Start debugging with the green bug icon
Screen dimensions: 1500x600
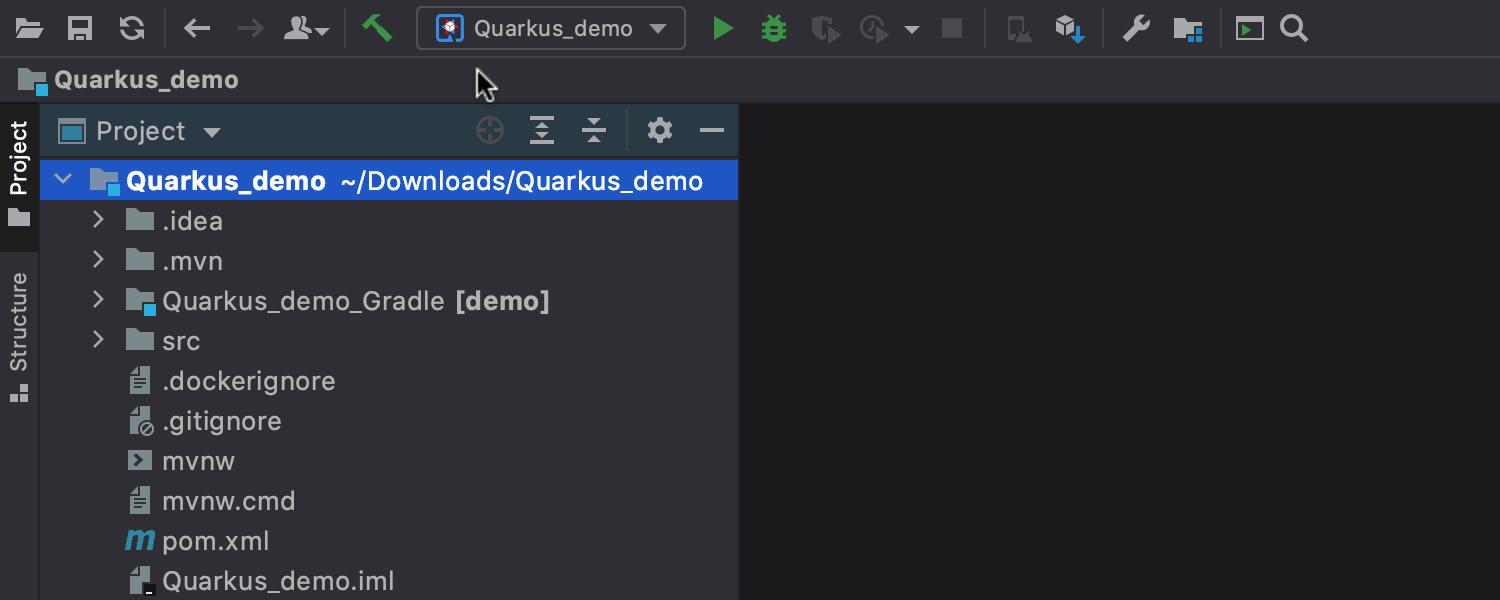tap(773, 29)
